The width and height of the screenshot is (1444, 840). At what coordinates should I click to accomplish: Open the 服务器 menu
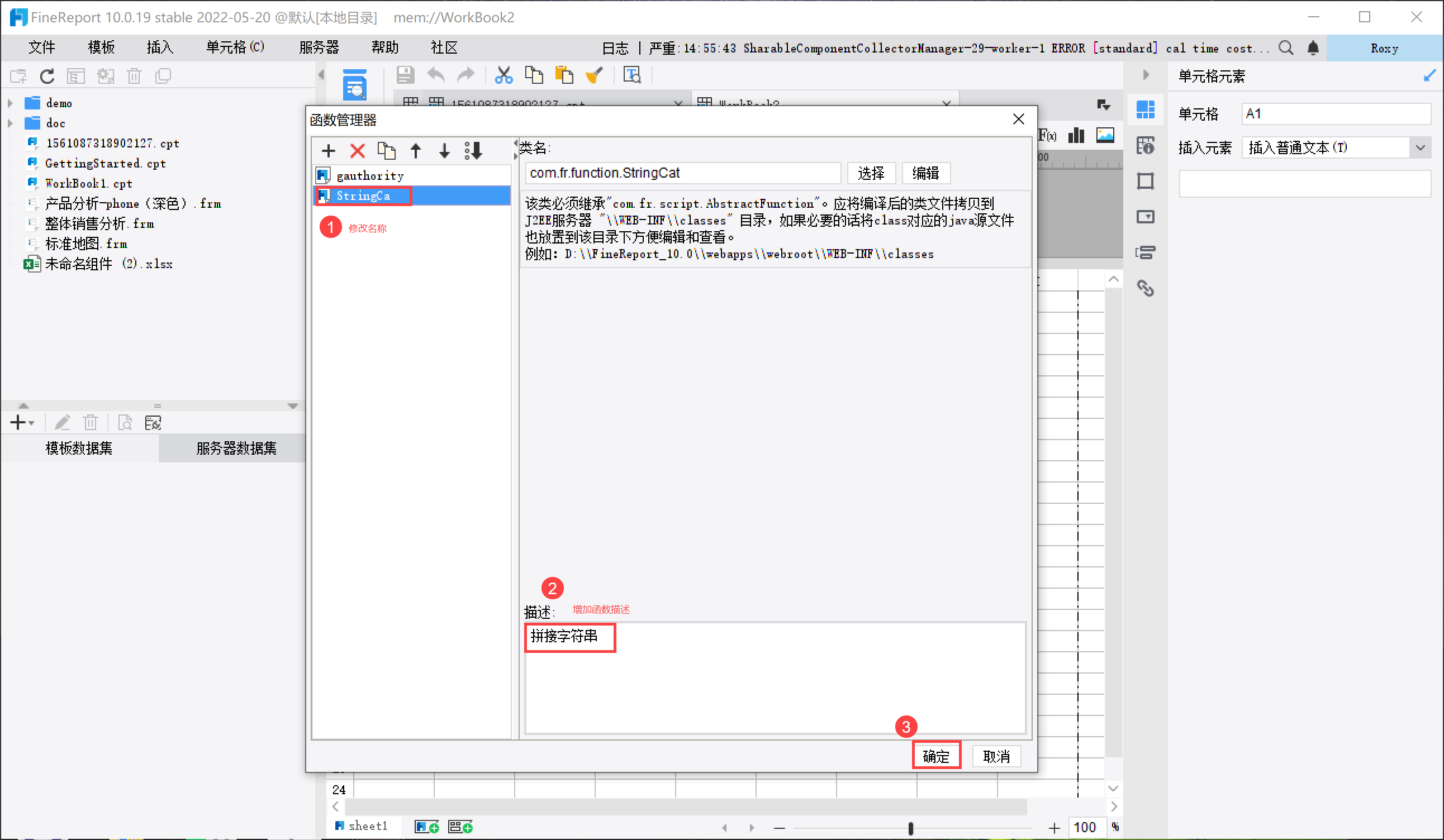[x=319, y=48]
